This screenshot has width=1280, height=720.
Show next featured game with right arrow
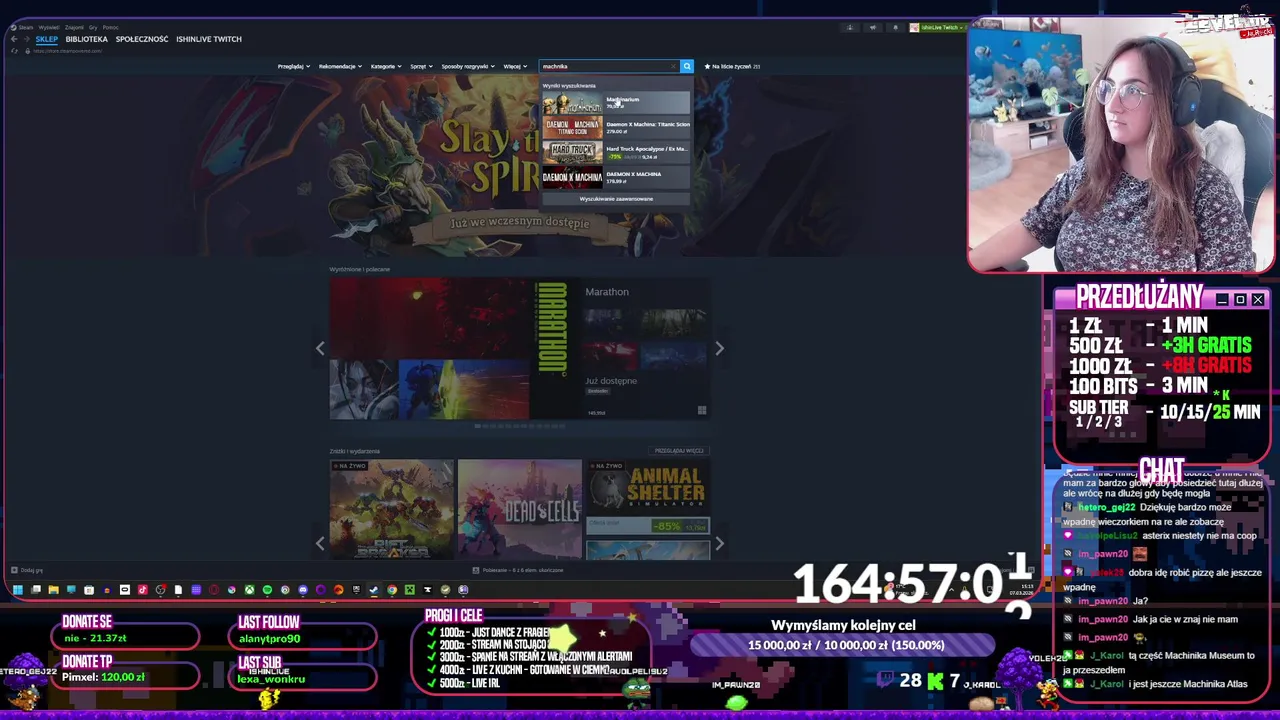click(719, 348)
